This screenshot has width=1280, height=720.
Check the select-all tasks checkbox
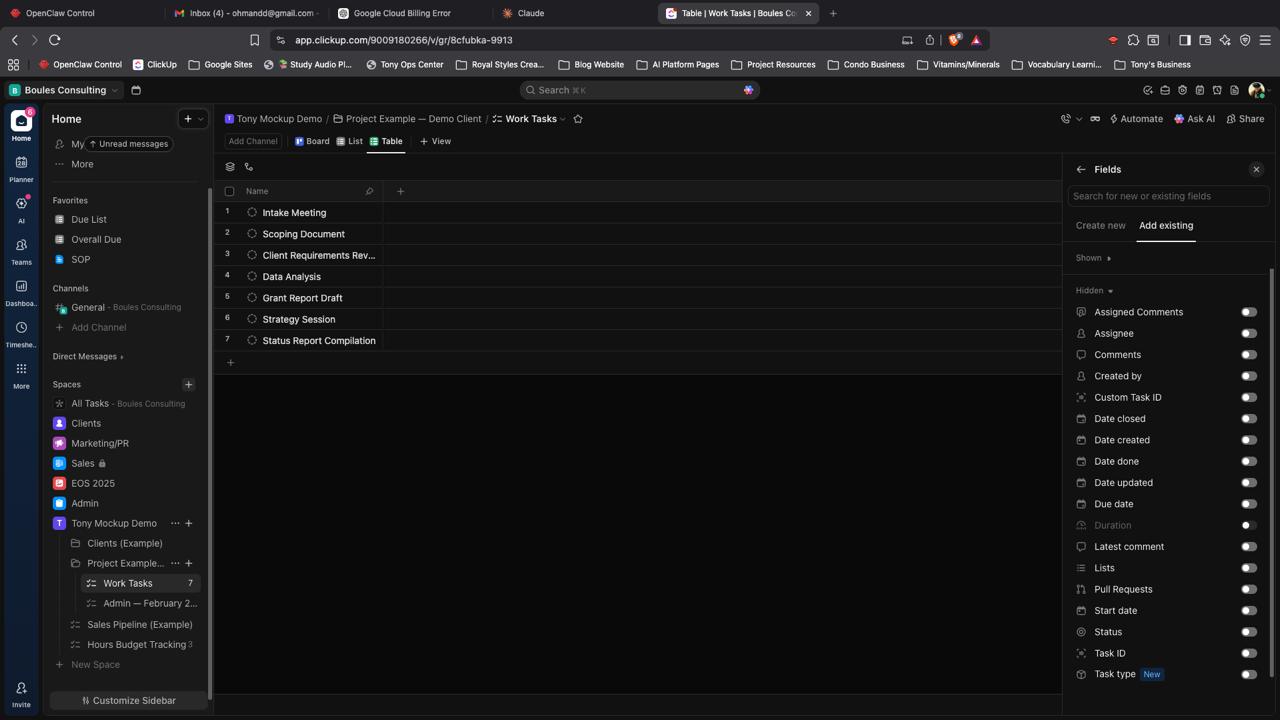coord(230,191)
